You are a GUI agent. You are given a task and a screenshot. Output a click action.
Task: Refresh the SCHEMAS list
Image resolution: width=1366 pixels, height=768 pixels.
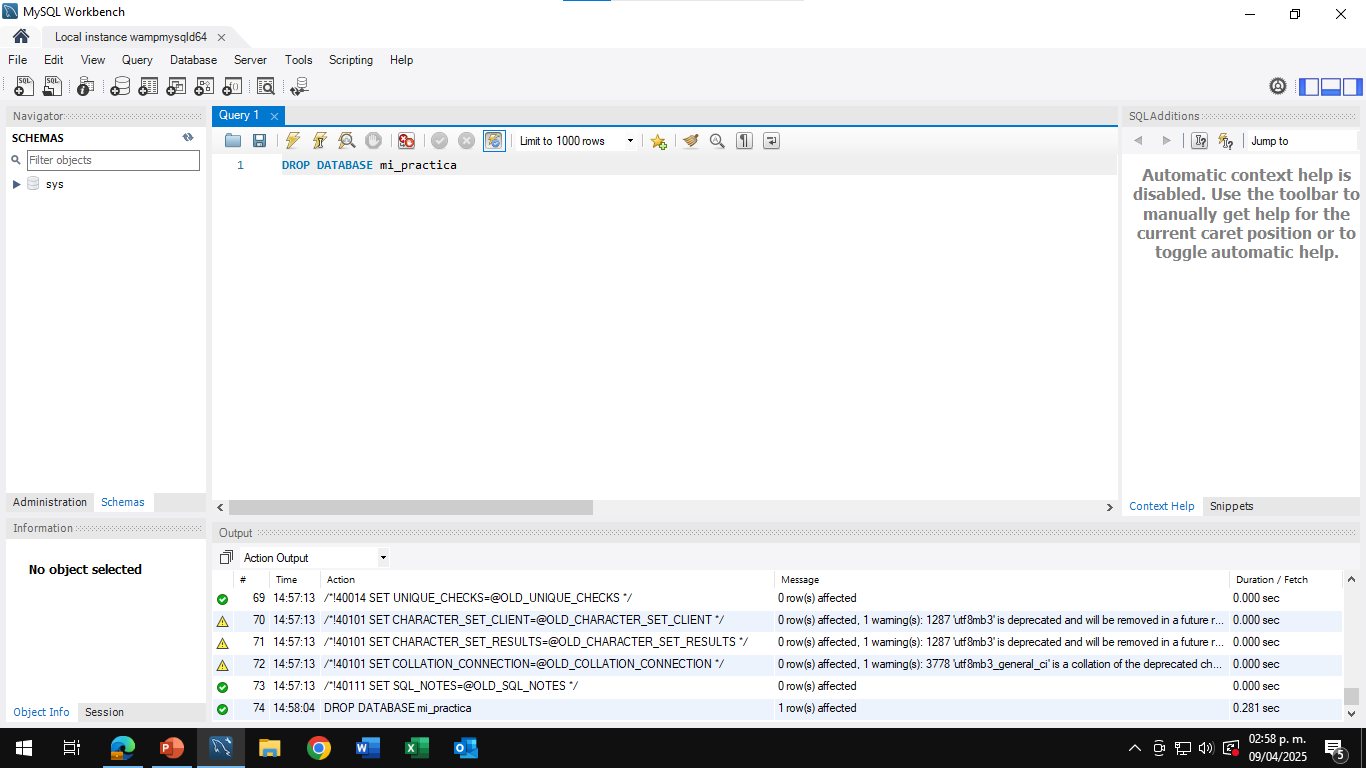click(x=188, y=138)
